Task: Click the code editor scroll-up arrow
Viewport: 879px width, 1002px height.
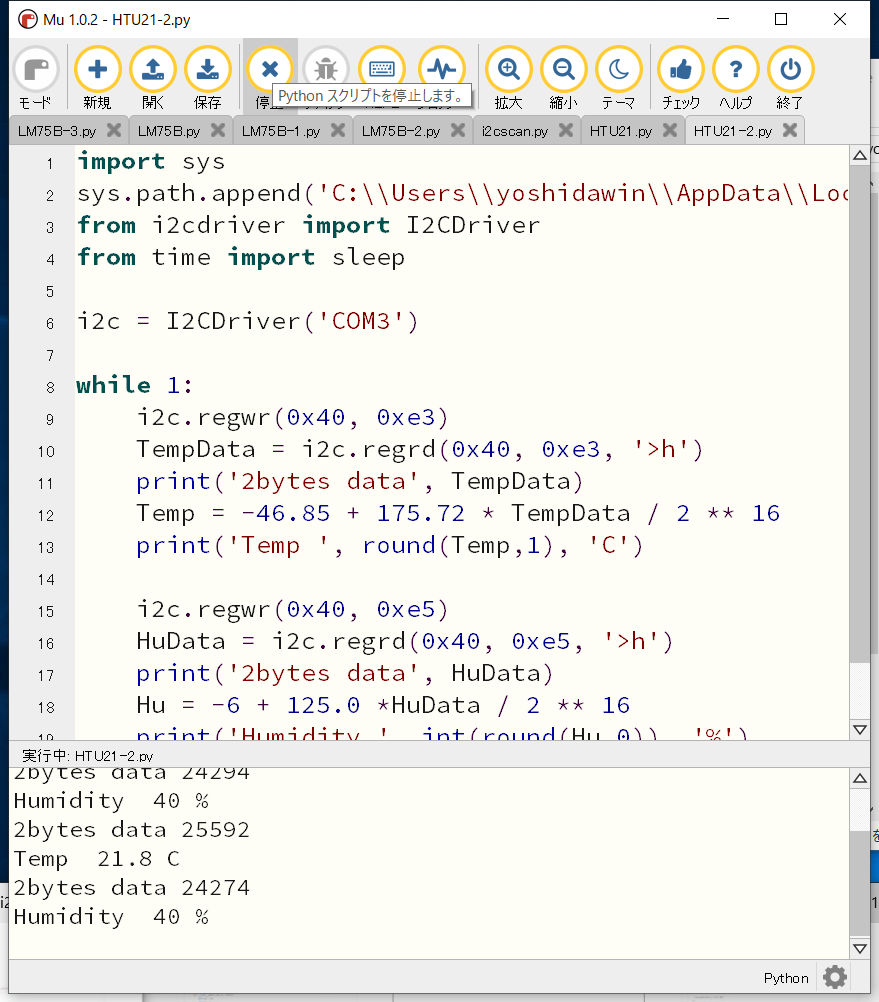Action: 860,155
